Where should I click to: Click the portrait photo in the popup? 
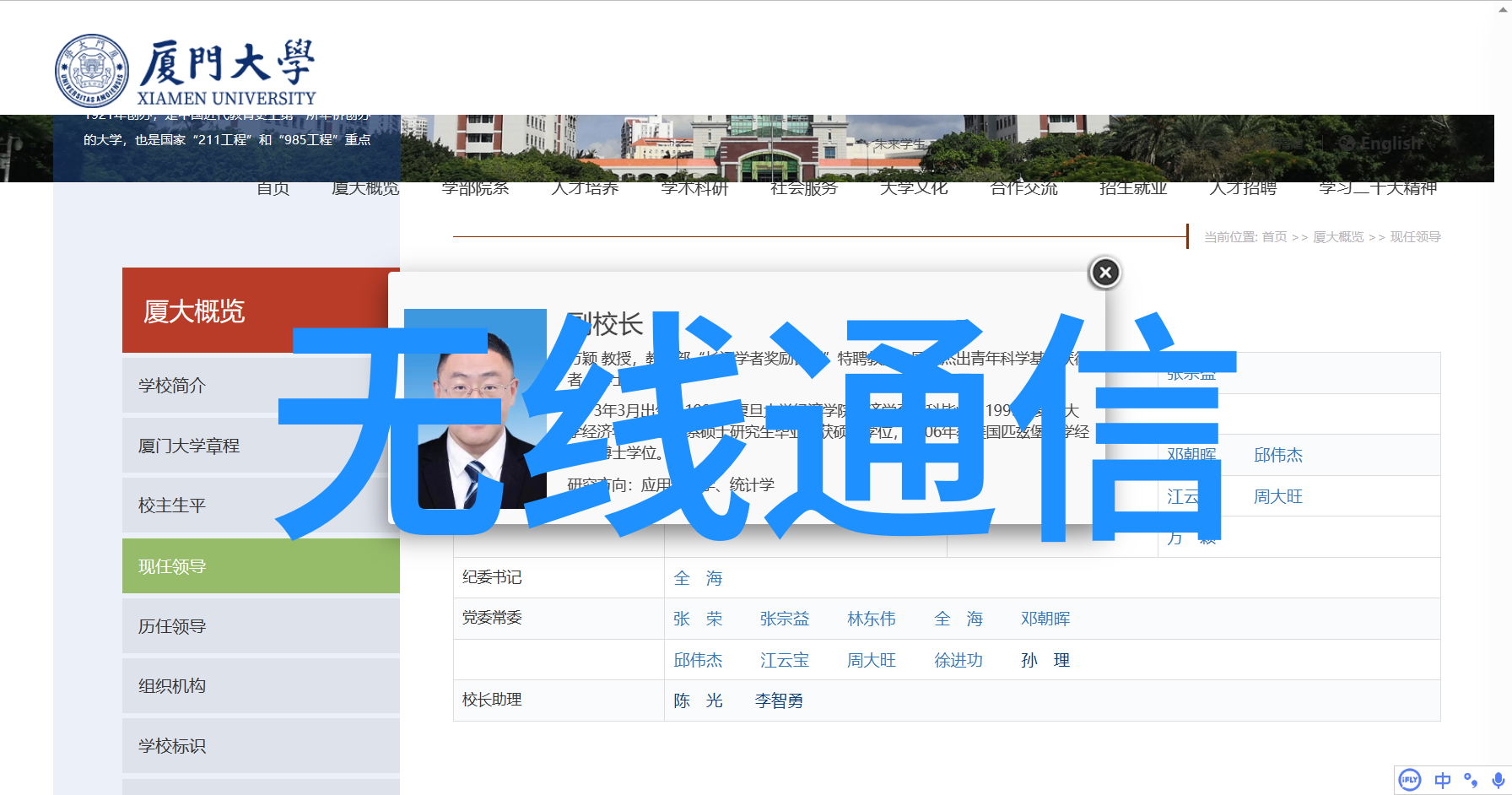[475, 409]
